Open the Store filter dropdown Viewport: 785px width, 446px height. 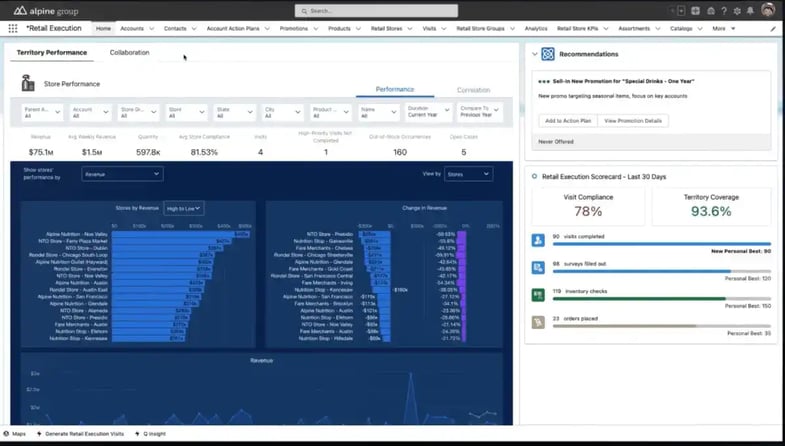click(x=186, y=112)
